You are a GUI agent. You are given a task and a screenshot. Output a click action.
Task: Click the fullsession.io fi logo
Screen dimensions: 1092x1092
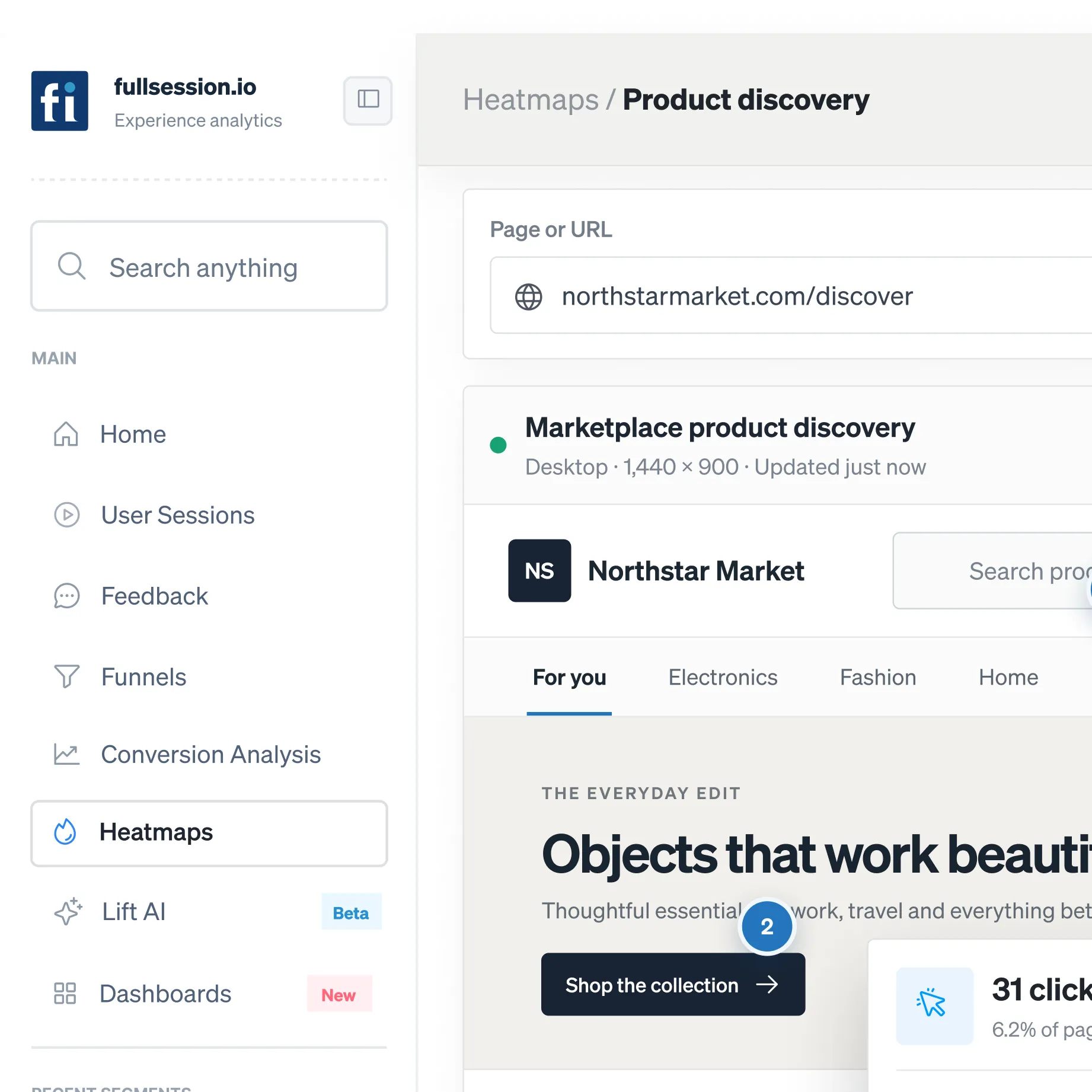click(x=60, y=101)
